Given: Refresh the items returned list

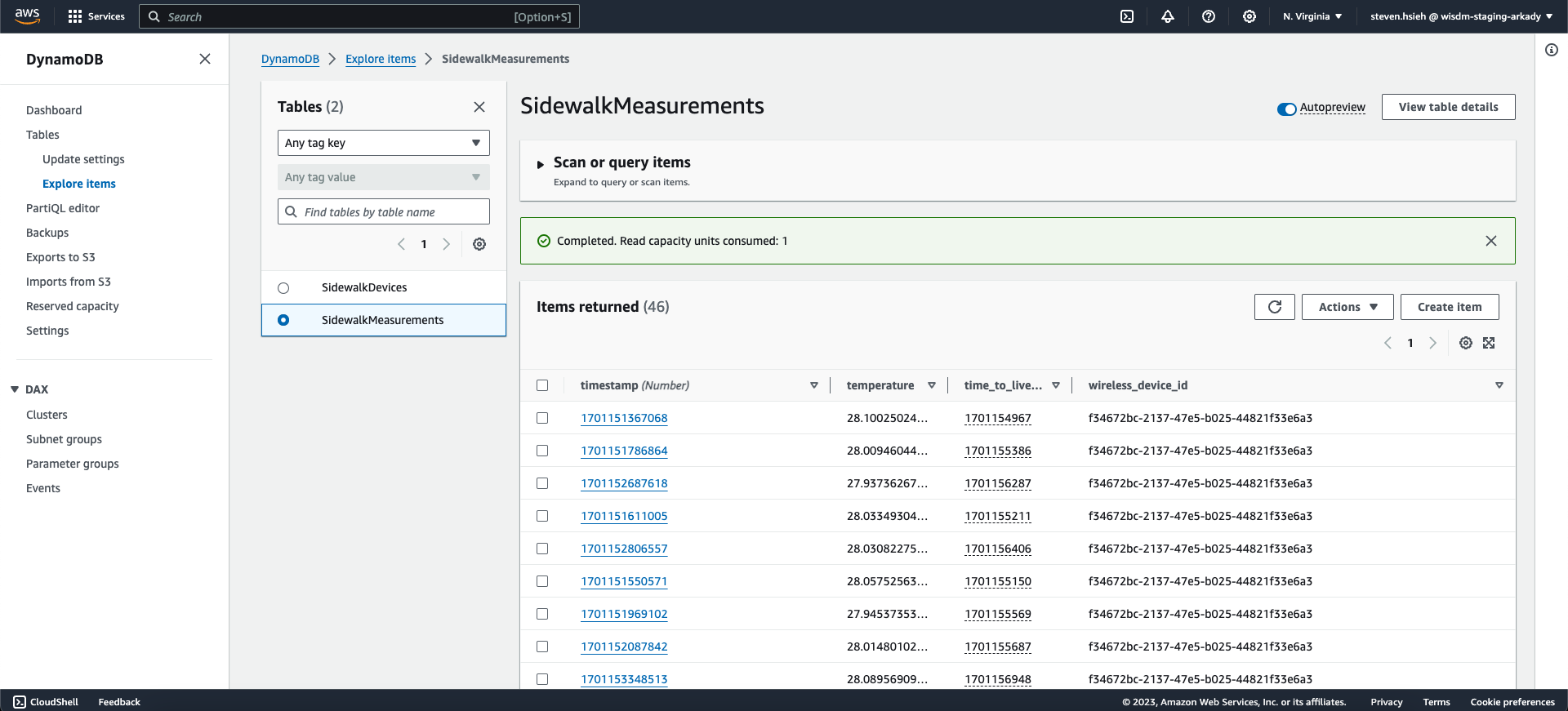Looking at the screenshot, I should 1275,307.
